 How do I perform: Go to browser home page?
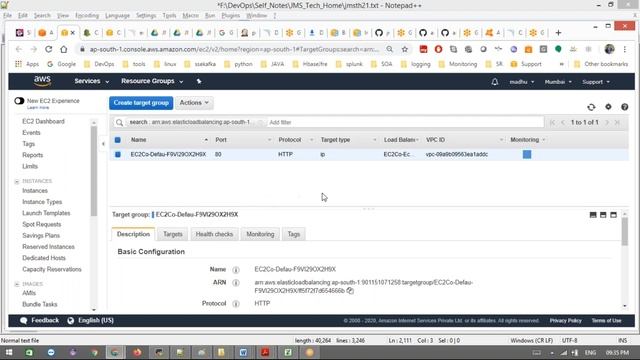pyautogui.click(x=64, y=49)
